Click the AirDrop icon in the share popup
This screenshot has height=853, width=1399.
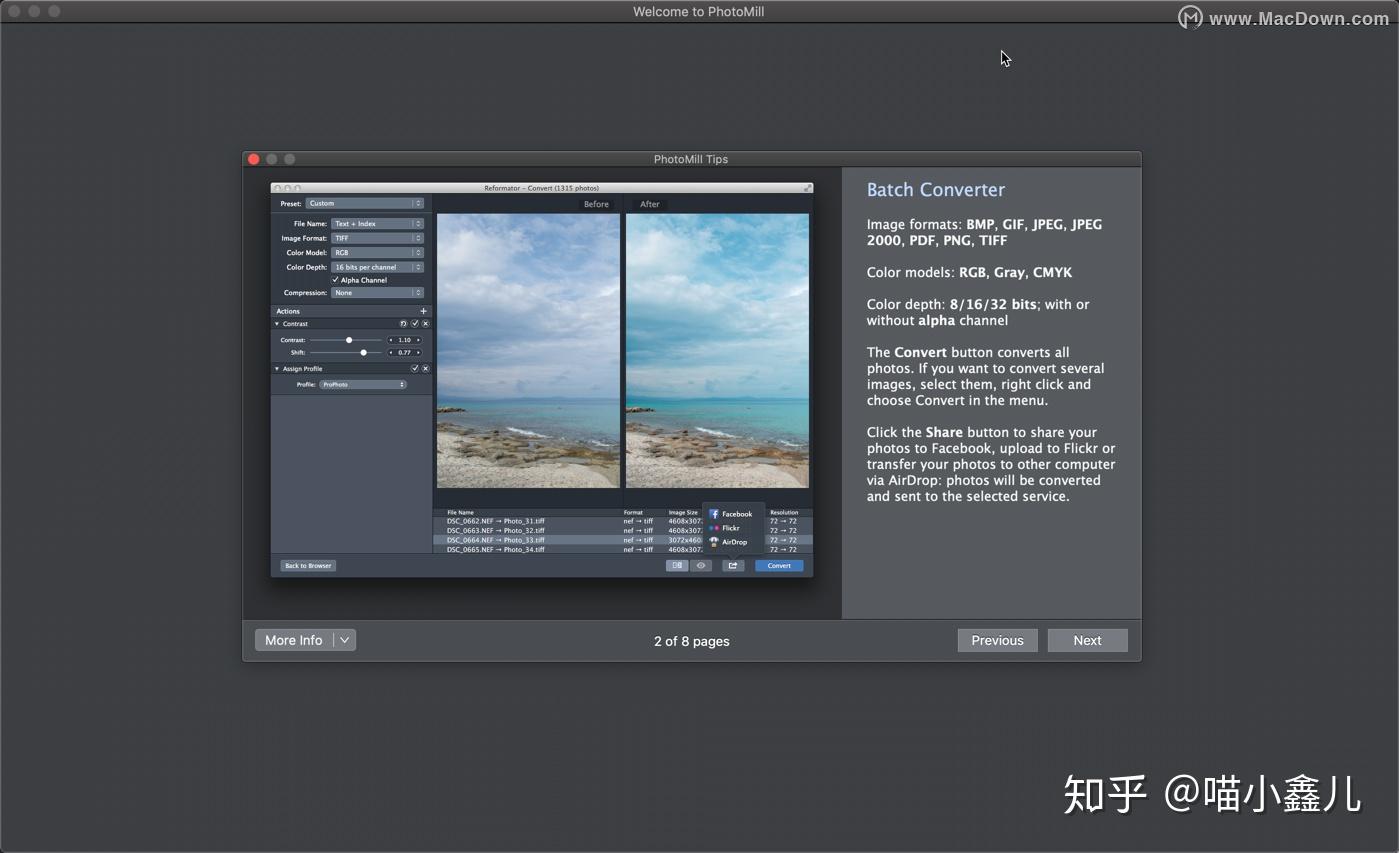714,542
